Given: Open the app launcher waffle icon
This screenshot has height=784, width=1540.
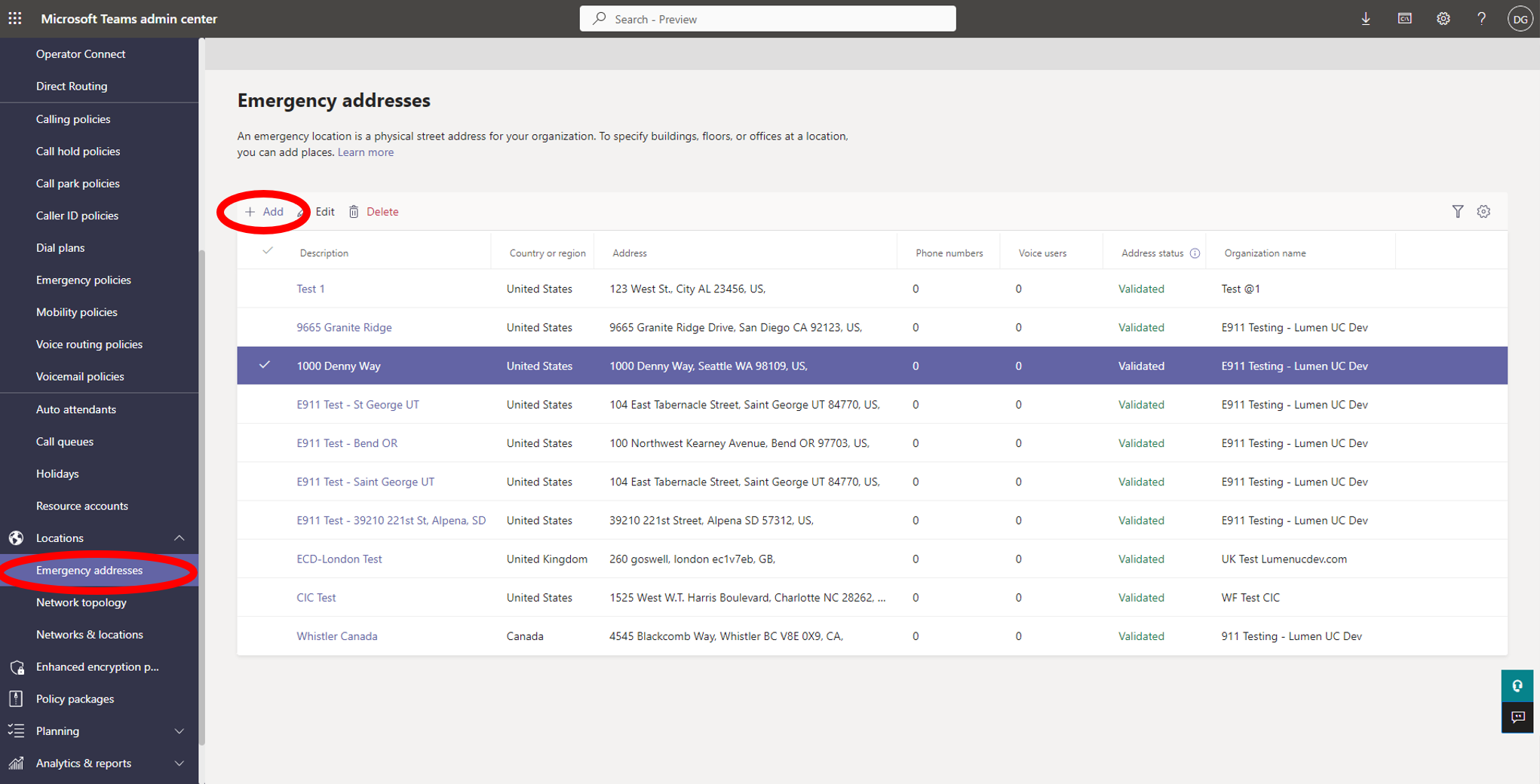Looking at the screenshot, I should pyautogui.click(x=15, y=19).
